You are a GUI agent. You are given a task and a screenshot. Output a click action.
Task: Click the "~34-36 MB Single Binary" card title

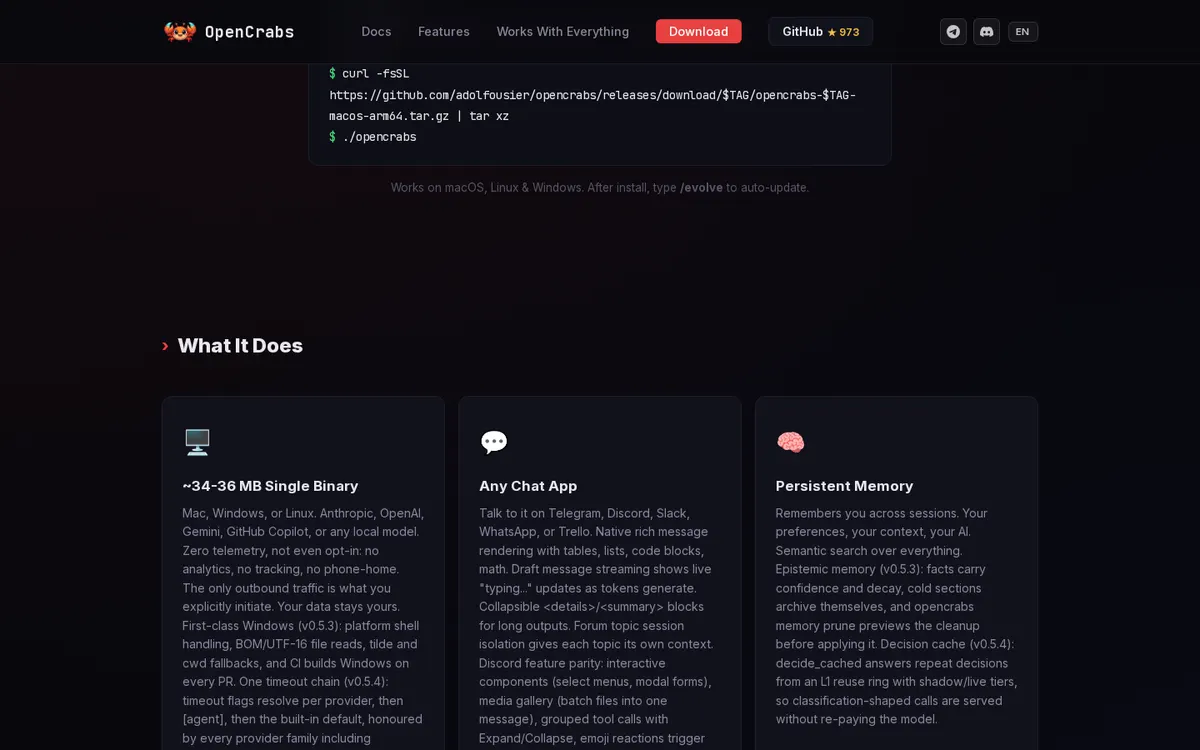coord(270,486)
